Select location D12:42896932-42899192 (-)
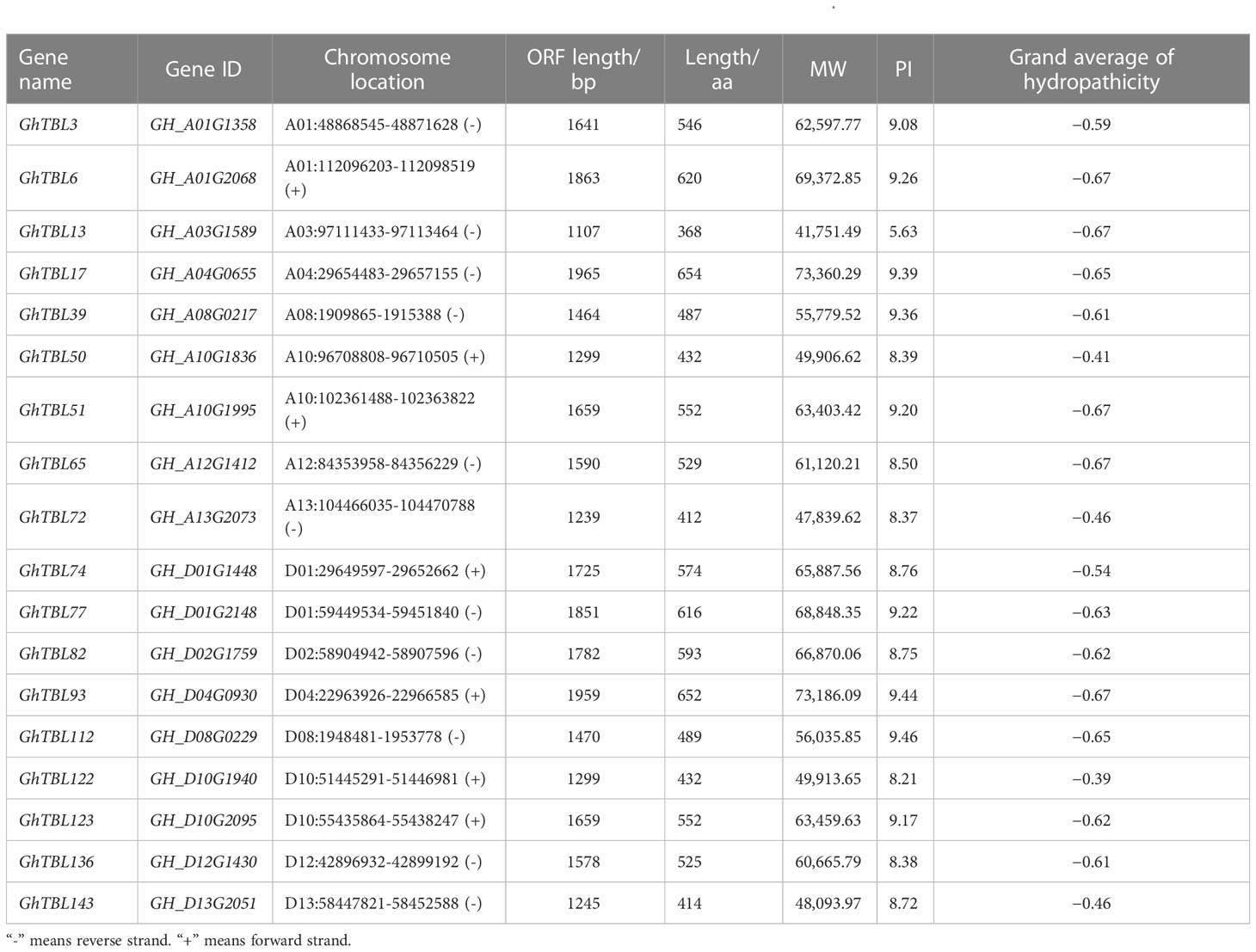 [384, 862]
